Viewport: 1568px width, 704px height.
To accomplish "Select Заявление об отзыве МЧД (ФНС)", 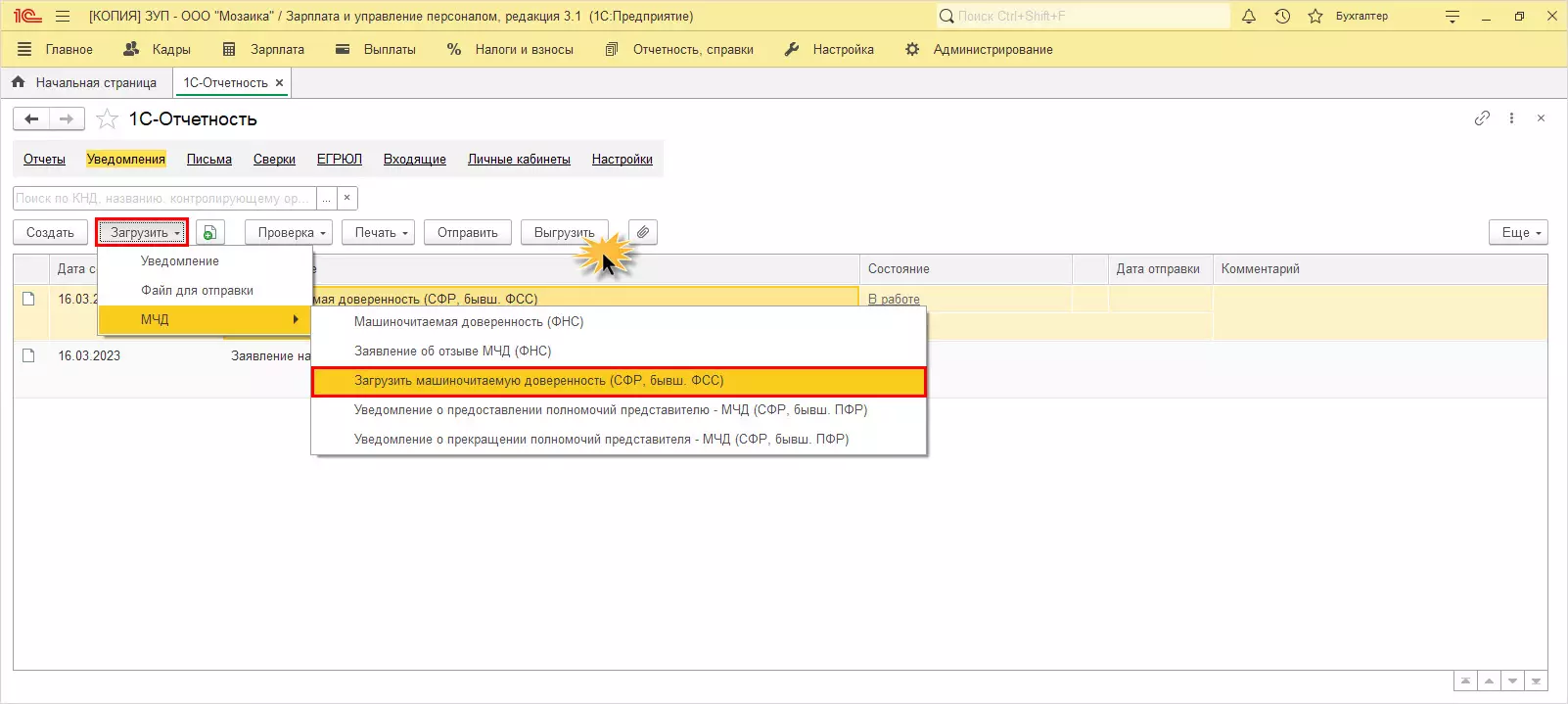I will tap(619, 352).
